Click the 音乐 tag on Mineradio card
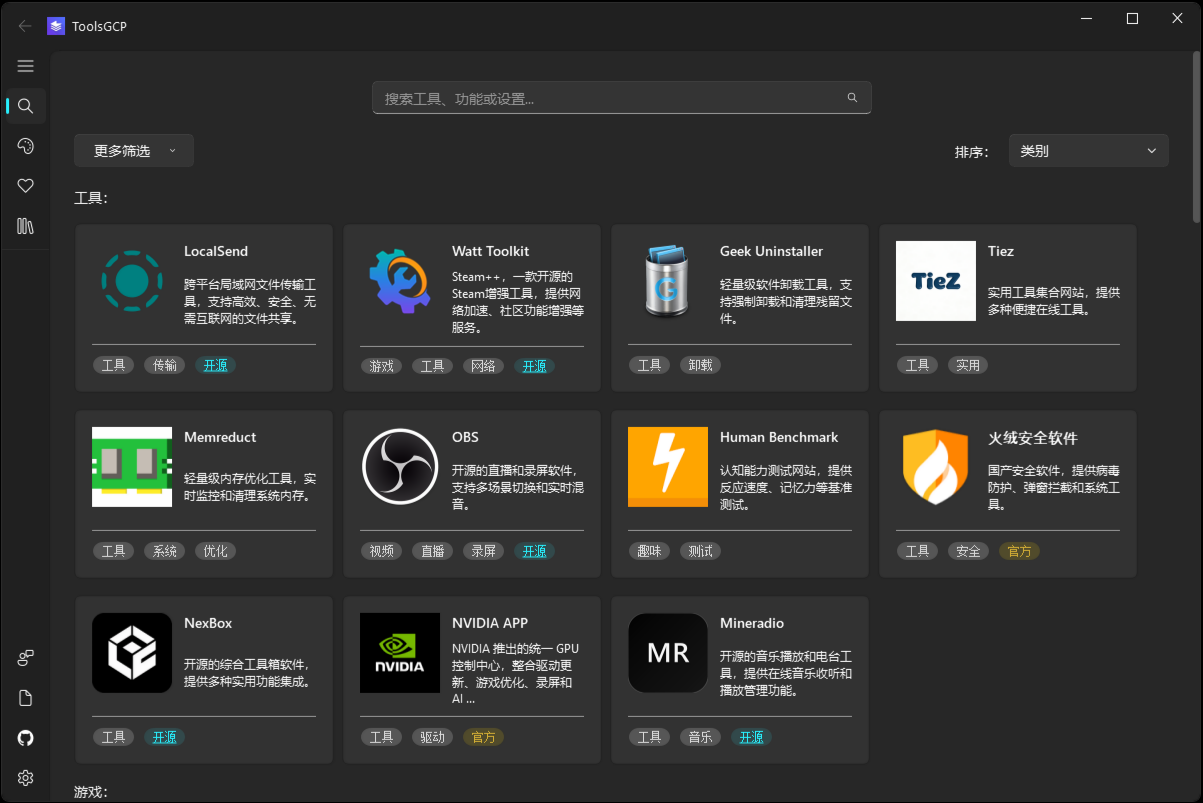Viewport: 1203px width, 803px height. 701,737
